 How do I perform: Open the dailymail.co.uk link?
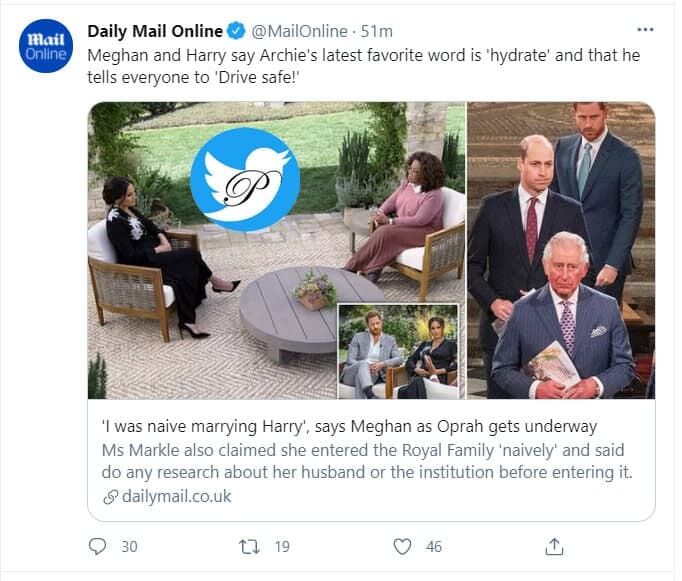pos(177,496)
